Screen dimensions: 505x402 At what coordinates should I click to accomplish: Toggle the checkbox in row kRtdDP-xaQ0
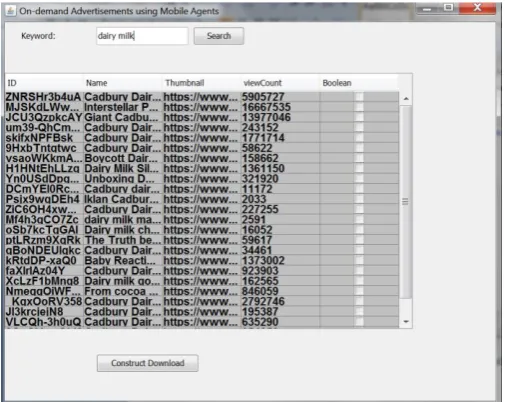(x=359, y=260)
